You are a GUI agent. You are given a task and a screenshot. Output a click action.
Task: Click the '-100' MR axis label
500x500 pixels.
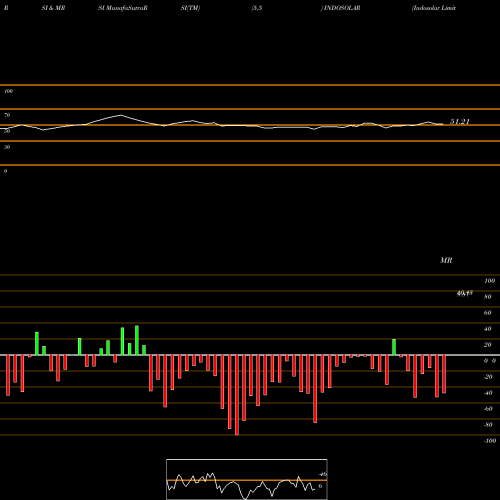coord(489,441)
